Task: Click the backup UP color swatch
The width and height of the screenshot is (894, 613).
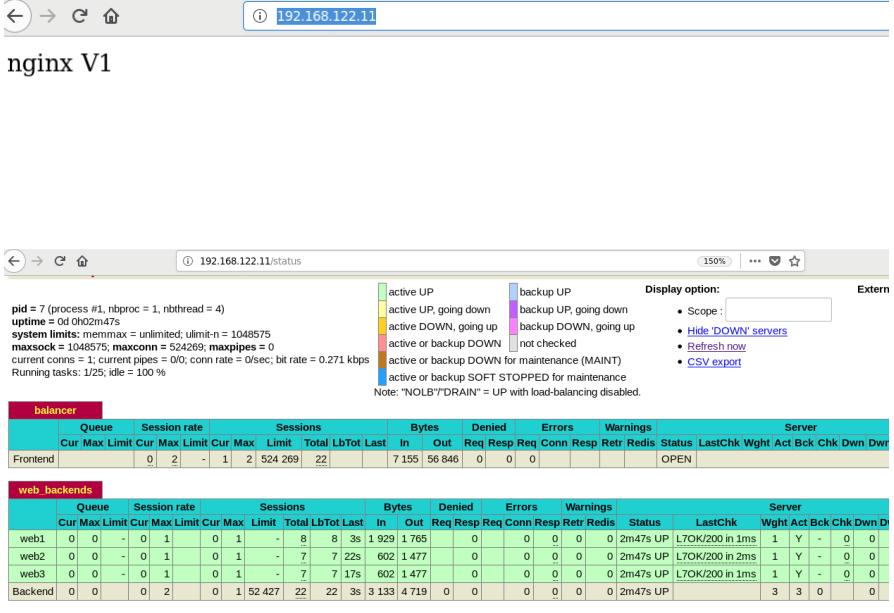Action: [513, 292]
